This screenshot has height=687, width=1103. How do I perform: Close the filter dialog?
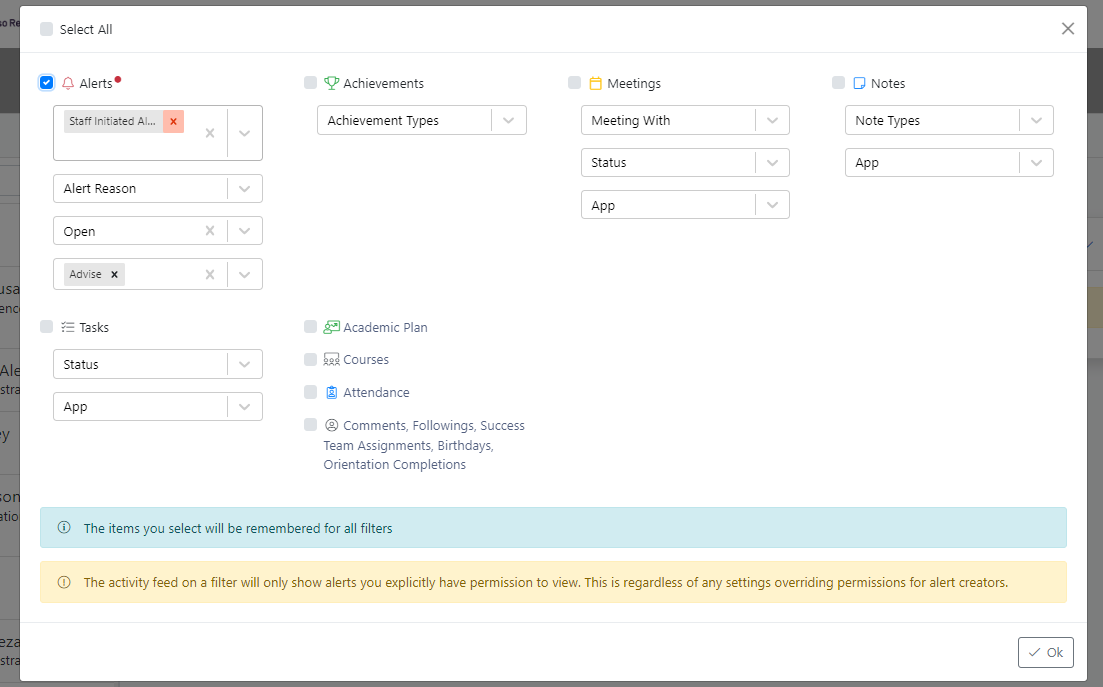pyautogui.click(x=1068, y=28)
